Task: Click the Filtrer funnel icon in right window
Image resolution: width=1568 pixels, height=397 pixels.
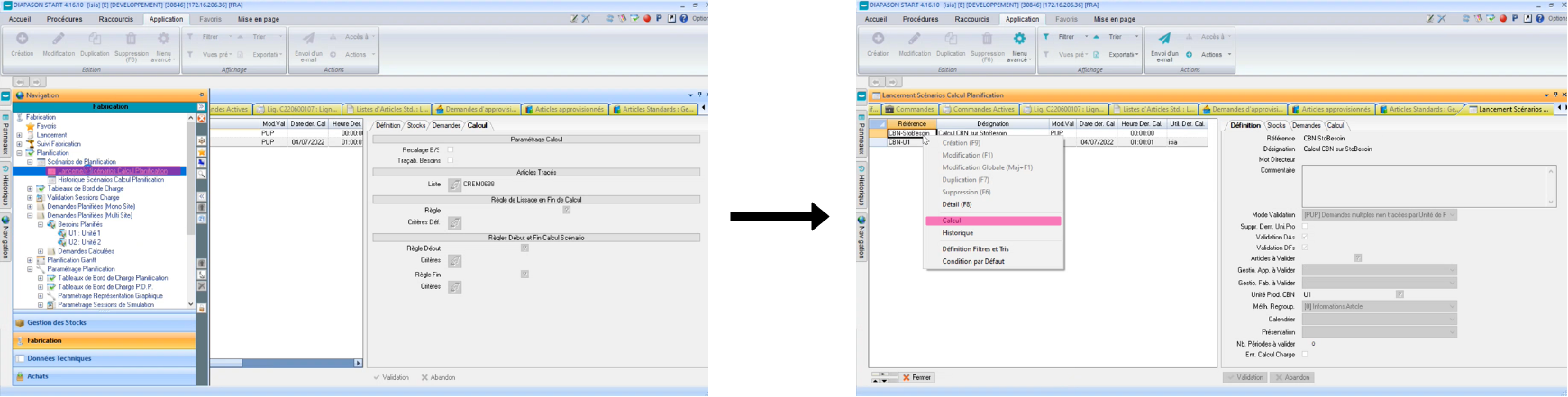Action: pyautogui.click(x=1046, y=37)
